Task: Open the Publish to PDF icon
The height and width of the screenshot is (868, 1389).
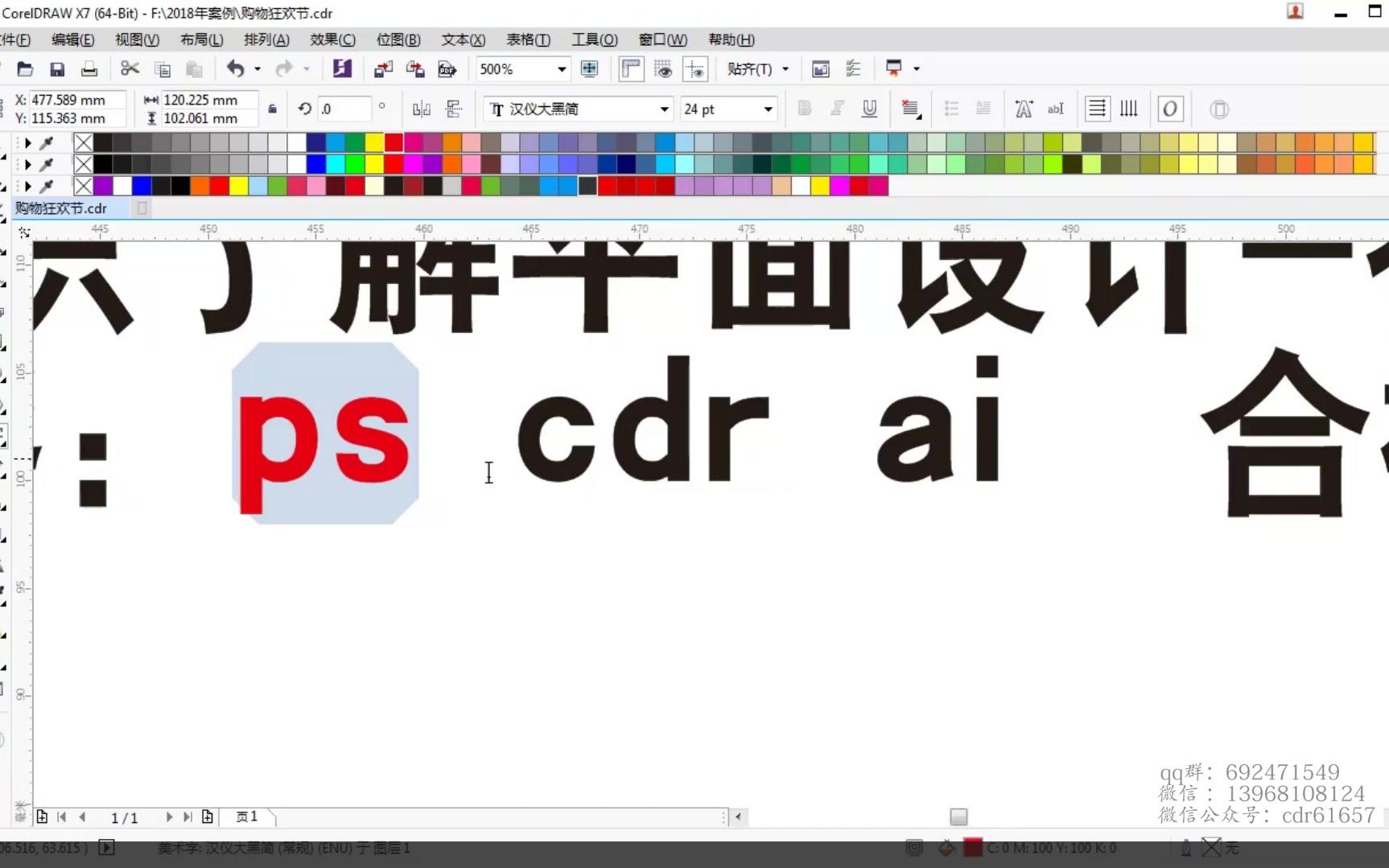Action: 447,68
